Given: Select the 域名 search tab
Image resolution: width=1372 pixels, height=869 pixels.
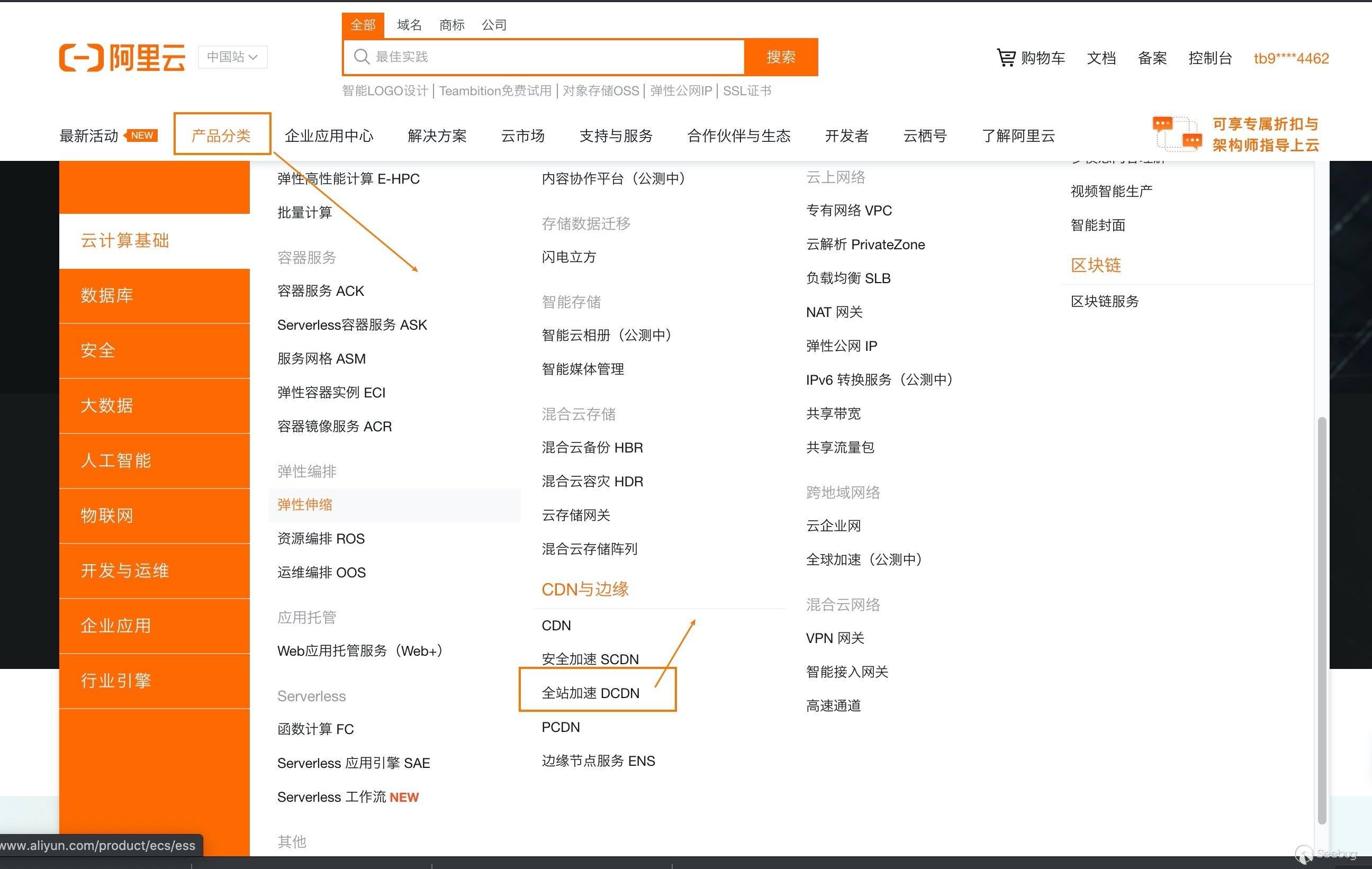Looking at the screenshot, I should (409, 25).
